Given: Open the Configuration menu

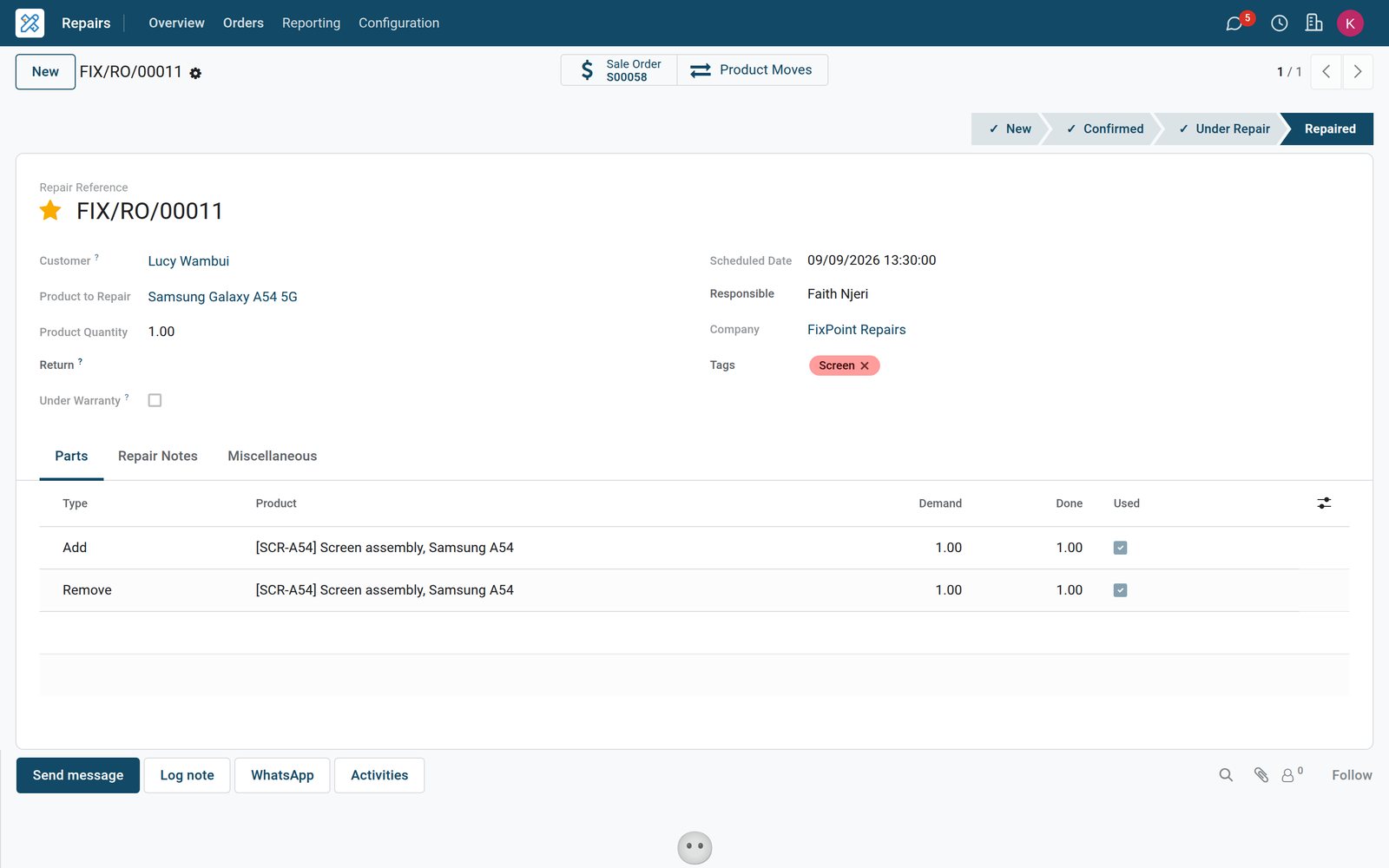Looking at the screenshot, I should (x=398, y=23).
